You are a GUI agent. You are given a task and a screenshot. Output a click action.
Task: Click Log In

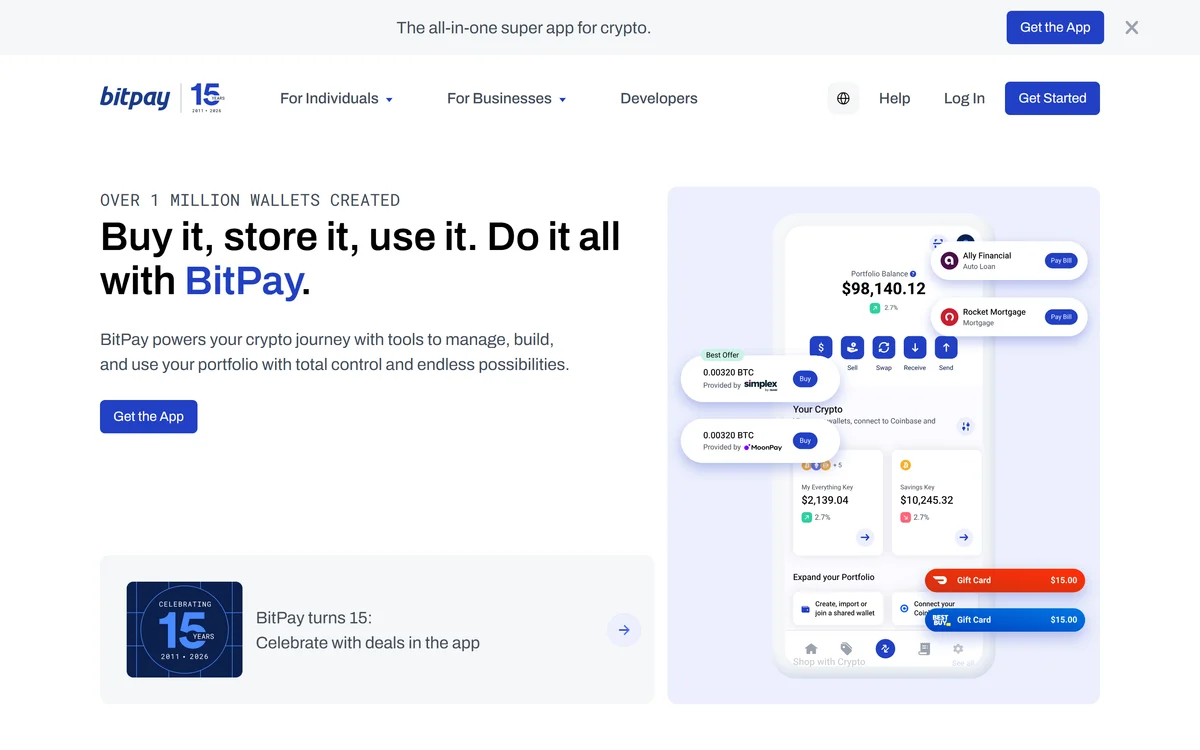click(x=964, y=98)
